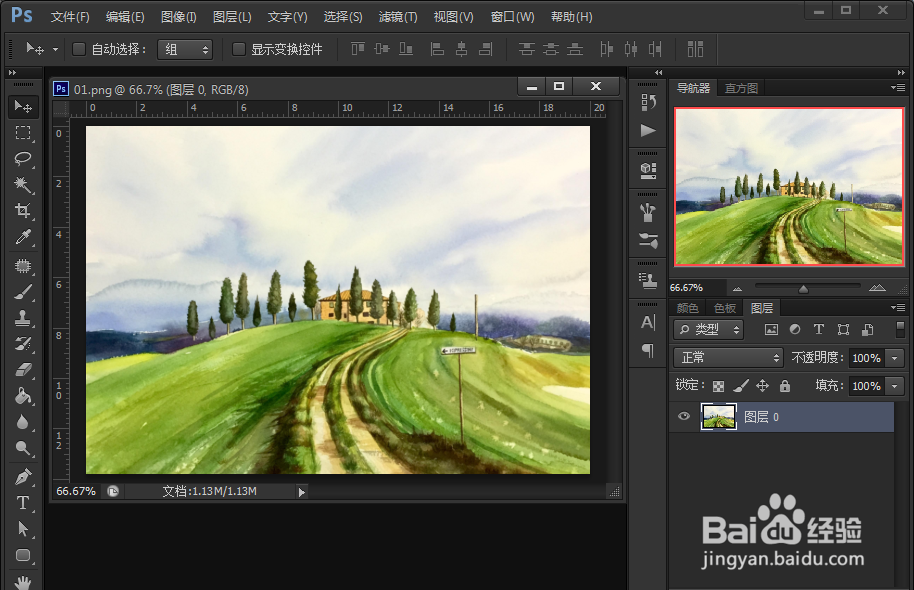Click align left edges icon
Screen dimensions: 914x590
pyautogui.click(x=437, y=49)
